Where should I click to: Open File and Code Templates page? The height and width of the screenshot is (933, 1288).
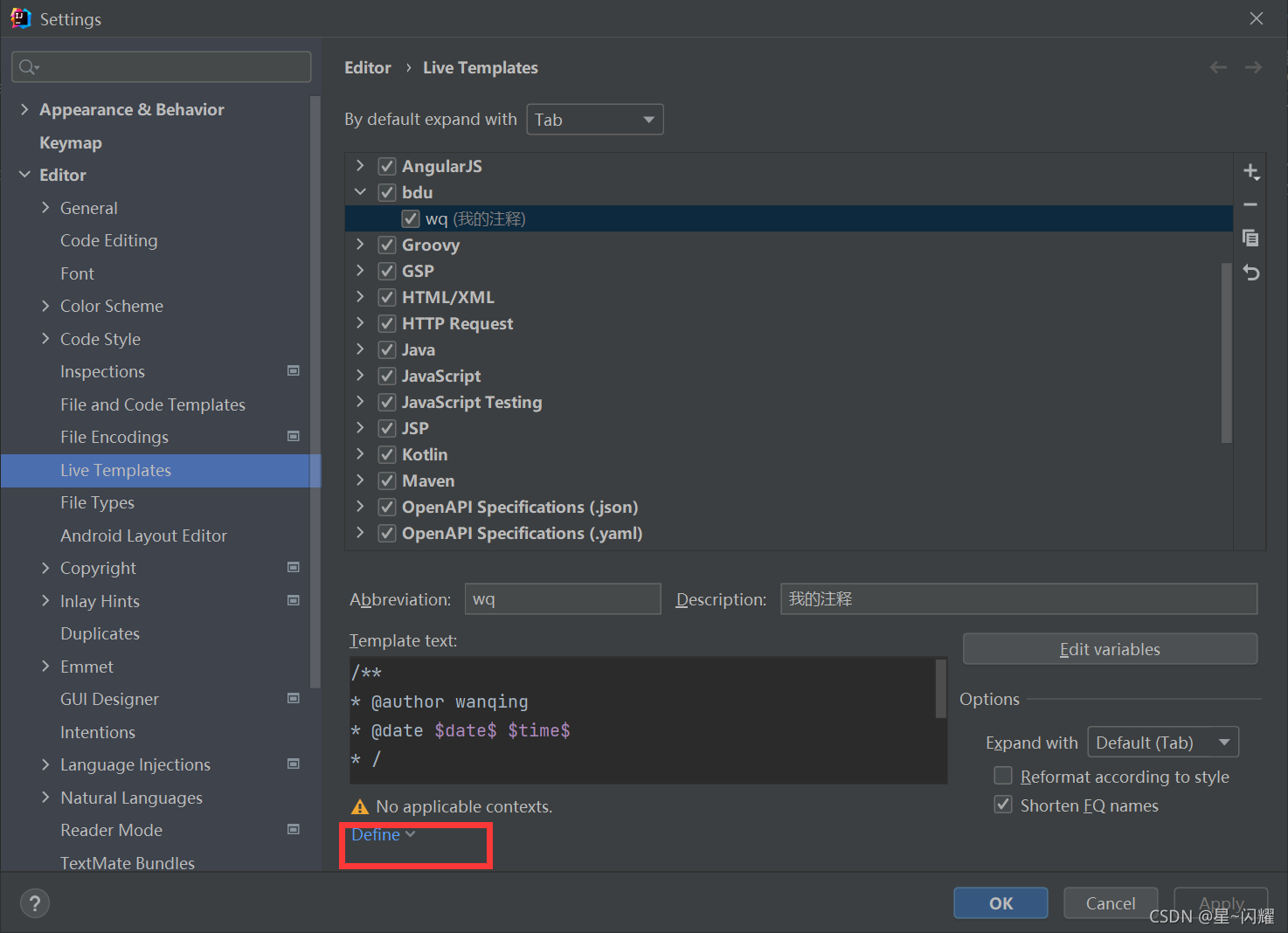(153, 404)
